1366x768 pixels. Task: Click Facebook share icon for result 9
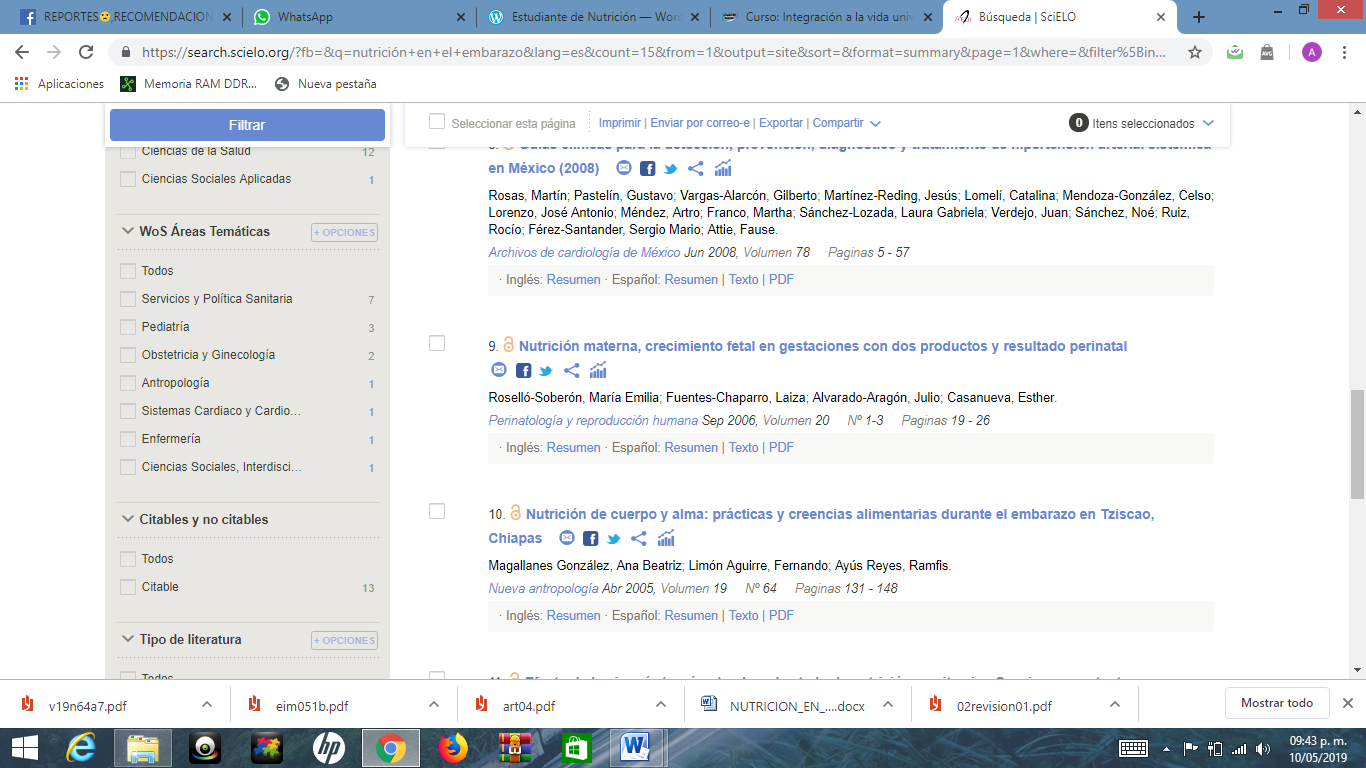coord(523,371)
